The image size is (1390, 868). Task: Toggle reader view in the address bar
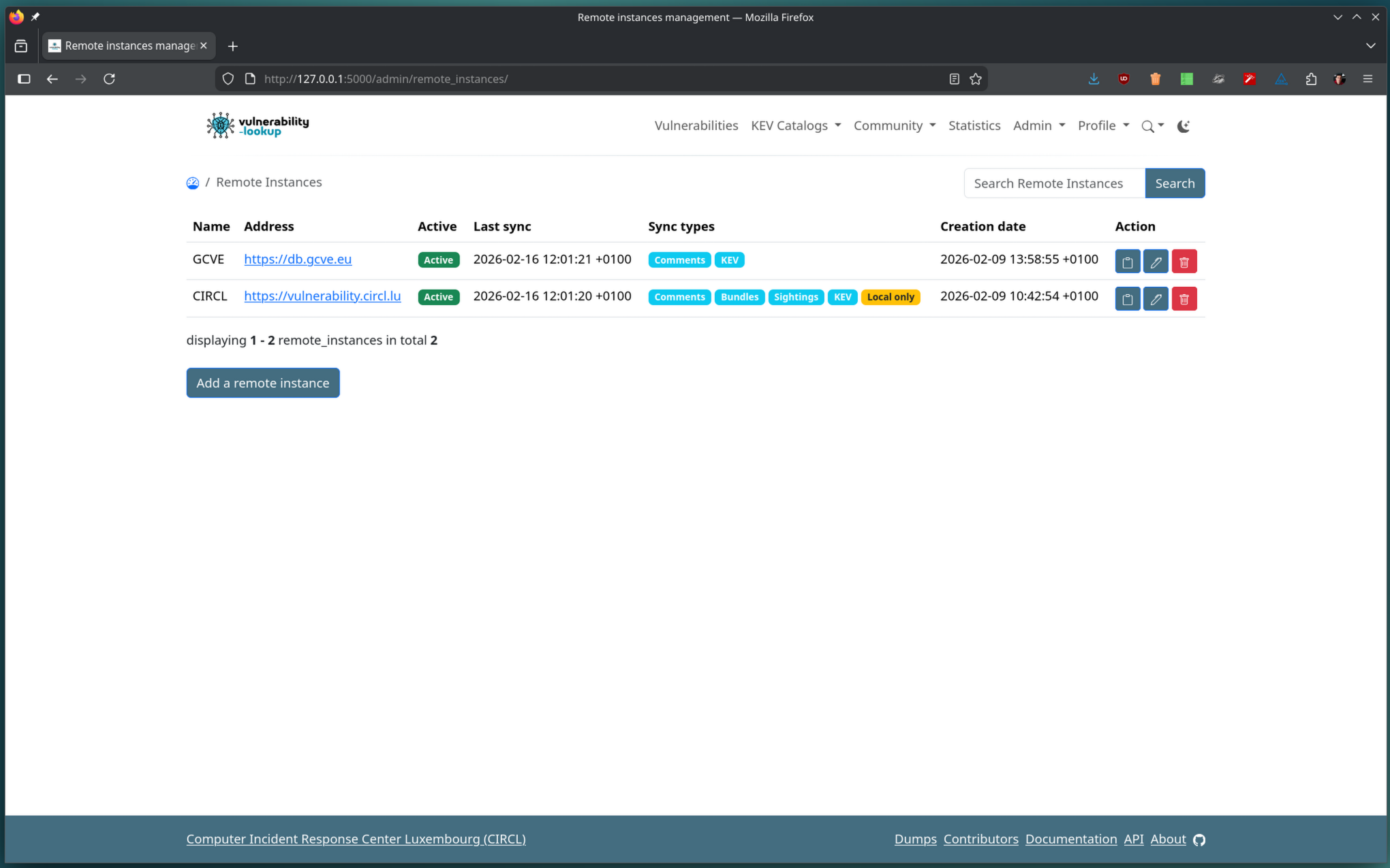coord(954,79)
